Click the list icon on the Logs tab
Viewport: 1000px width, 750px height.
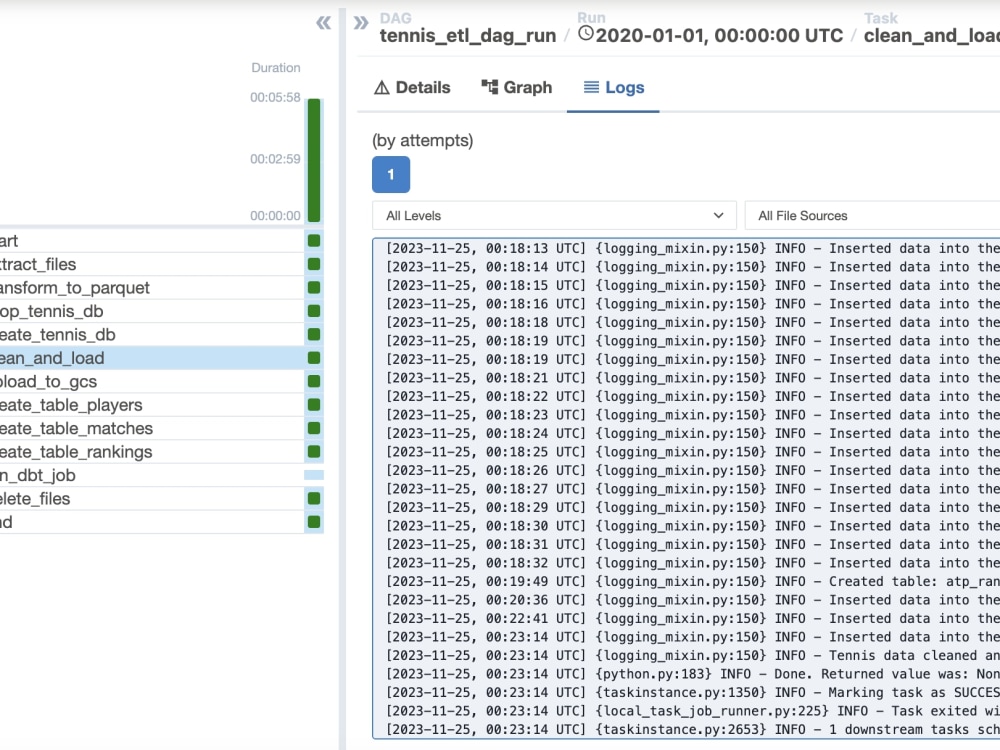click(x=592, y=87)
